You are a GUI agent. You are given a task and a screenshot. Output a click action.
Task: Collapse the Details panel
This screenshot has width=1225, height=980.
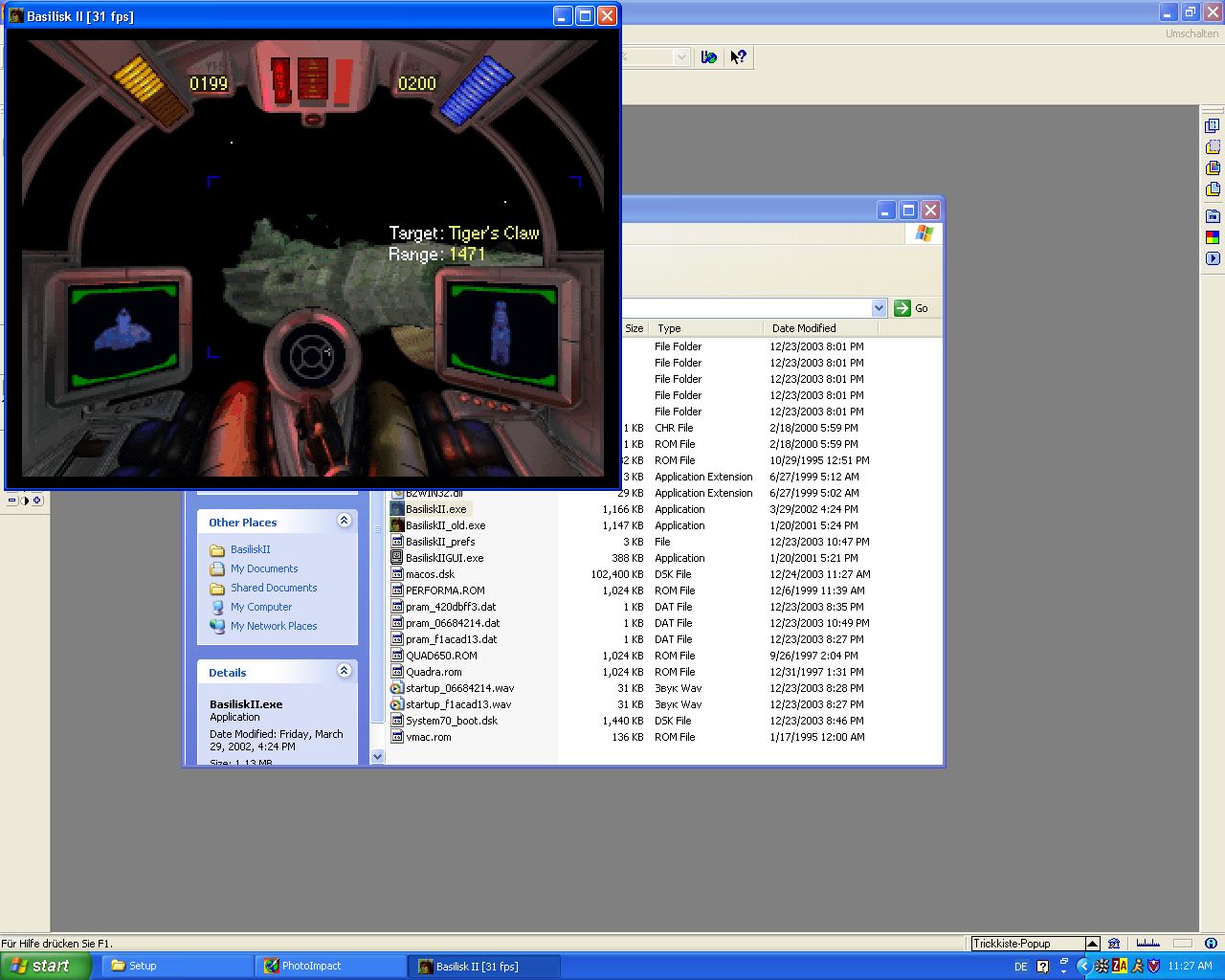pos(344,671)
